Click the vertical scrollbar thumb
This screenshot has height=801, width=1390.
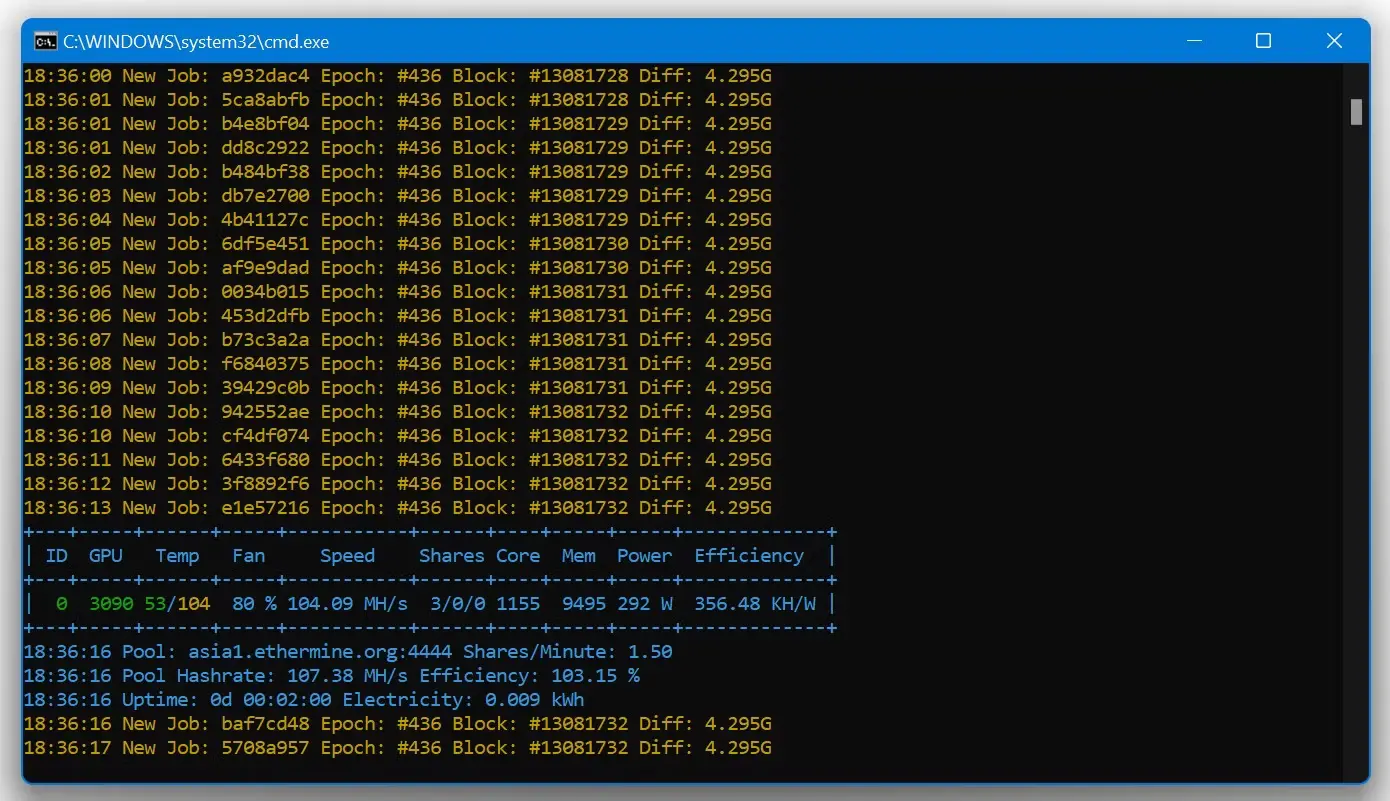click(x=1356, y=112)
